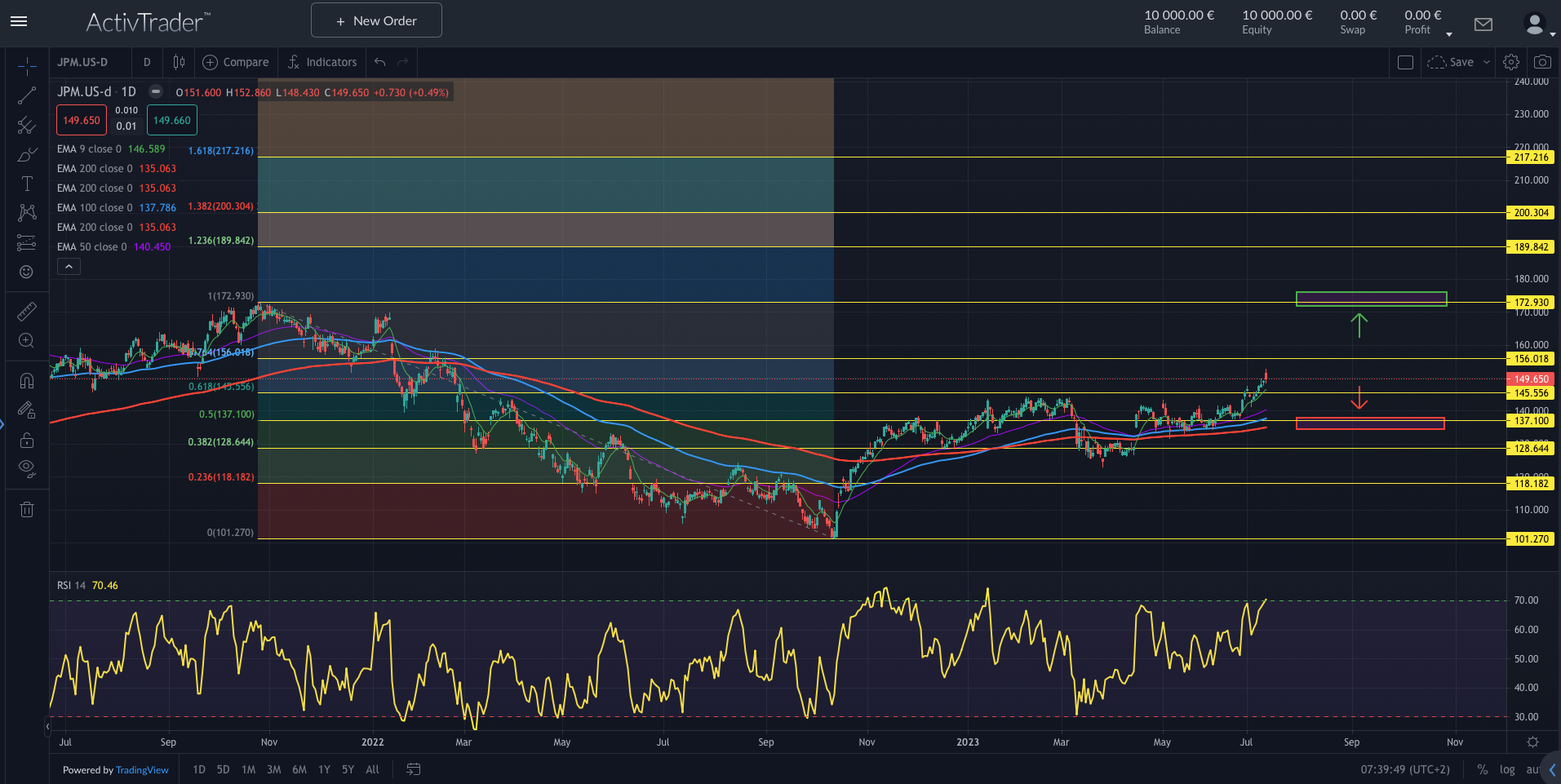Viewport: 1561px width, 784px height.
Task: Click the trash icon to remove drawings
Action: point(27,510)
